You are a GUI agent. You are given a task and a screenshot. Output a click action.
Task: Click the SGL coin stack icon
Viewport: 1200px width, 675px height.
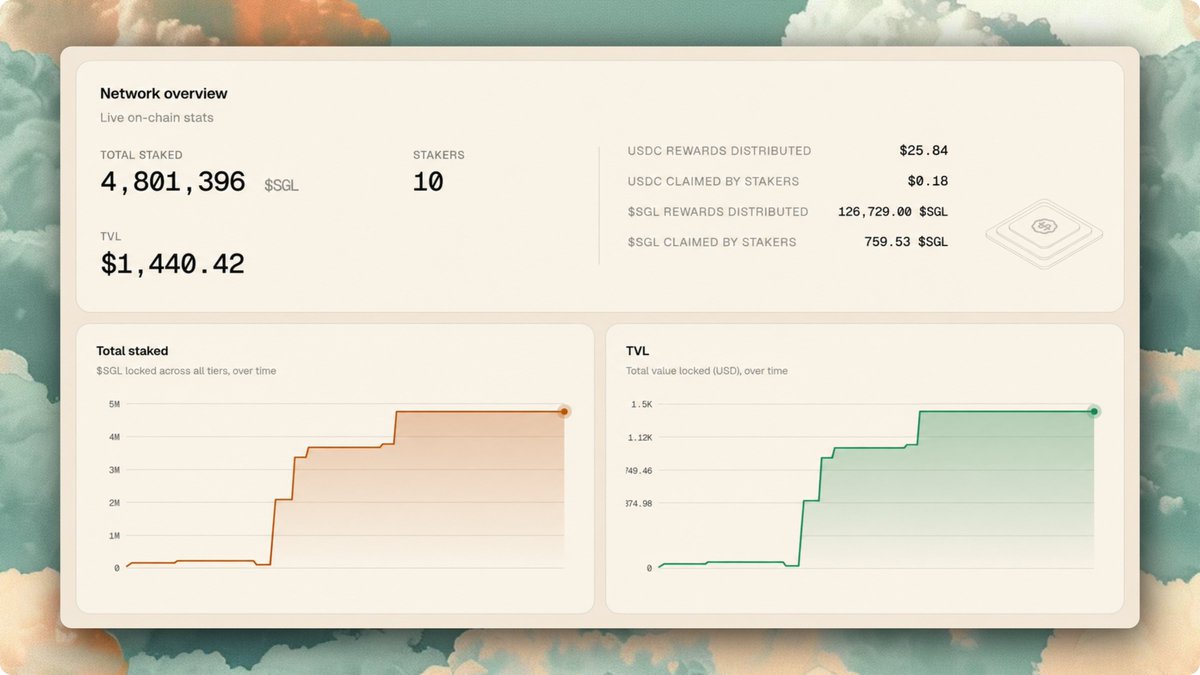click(x=1044, y=234)
